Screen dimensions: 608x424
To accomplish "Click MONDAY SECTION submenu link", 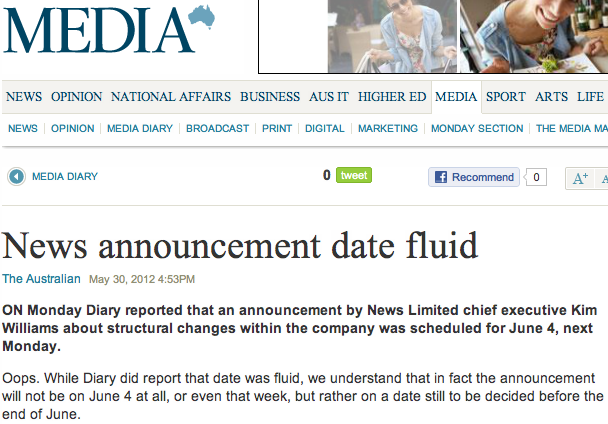I will point(477,128).
